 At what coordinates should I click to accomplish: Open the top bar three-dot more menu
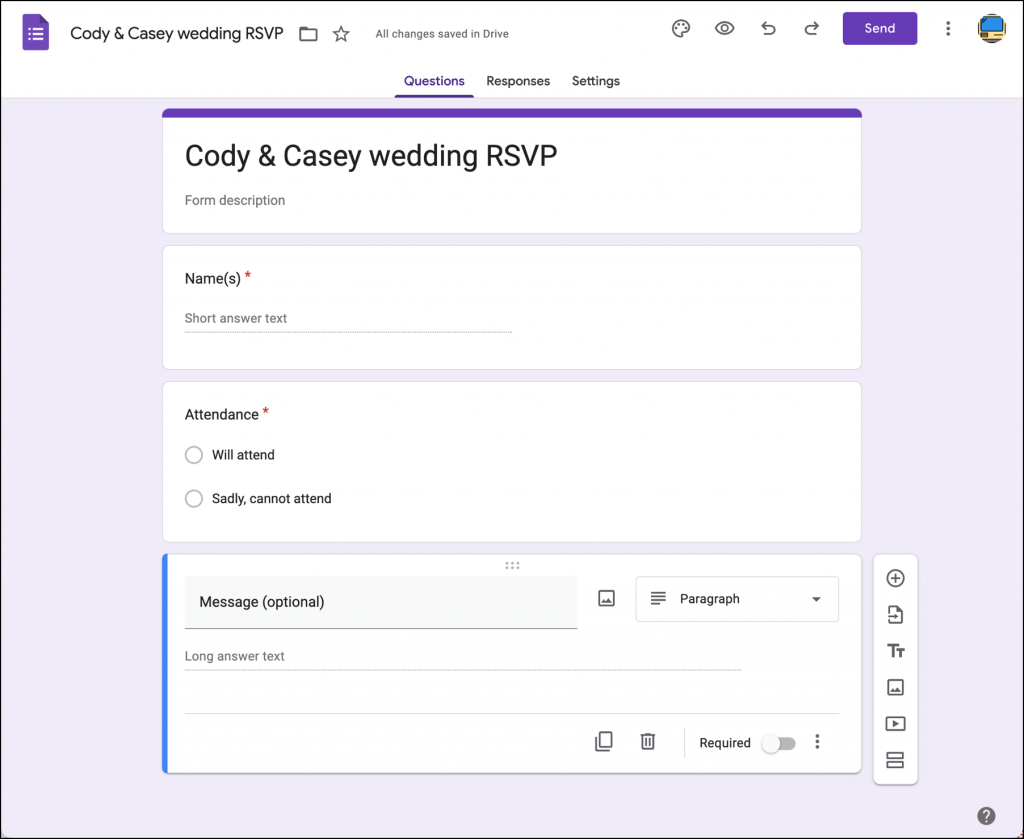948,29
